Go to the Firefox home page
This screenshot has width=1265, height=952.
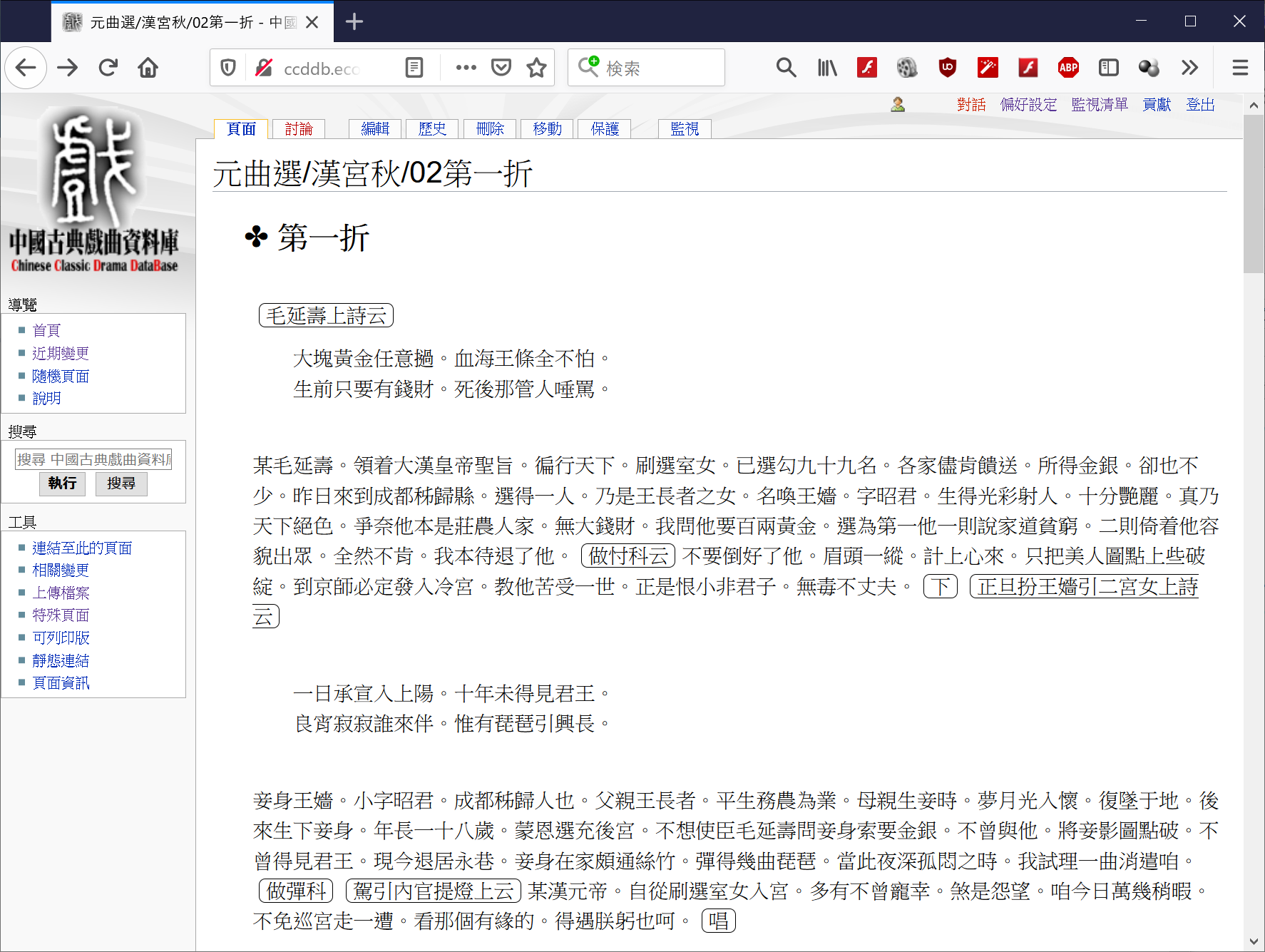(x=148, y=68)
